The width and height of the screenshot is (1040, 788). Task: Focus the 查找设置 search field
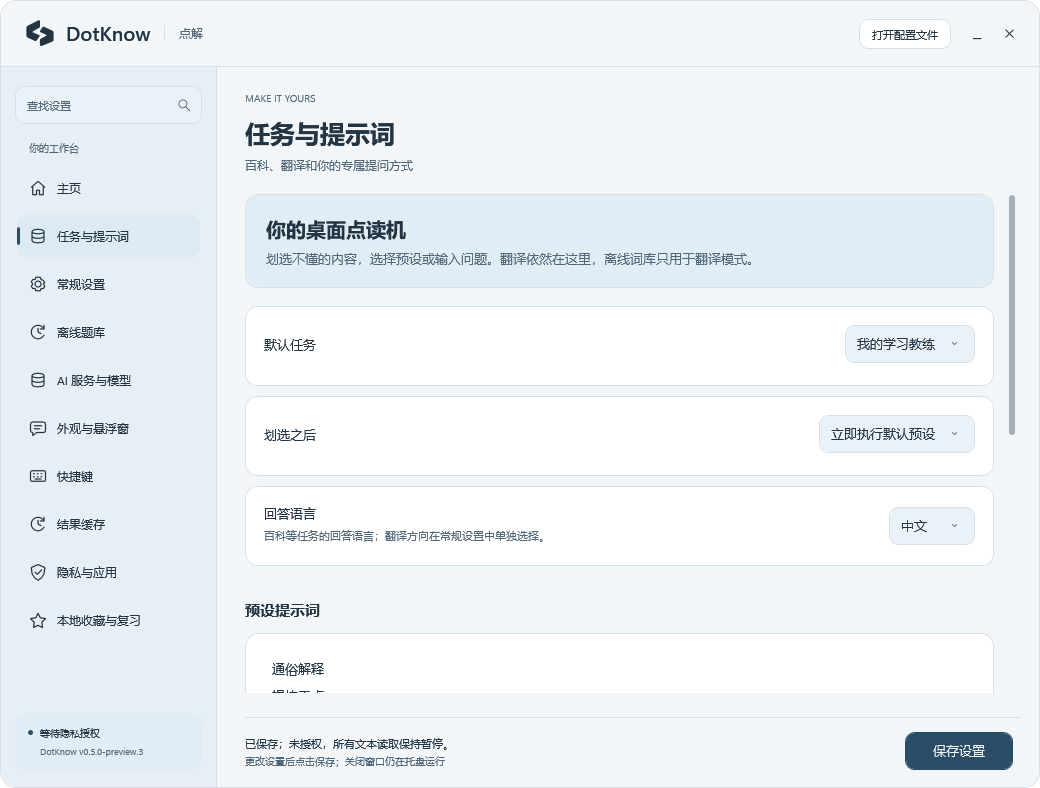click(x=108, y=105)
